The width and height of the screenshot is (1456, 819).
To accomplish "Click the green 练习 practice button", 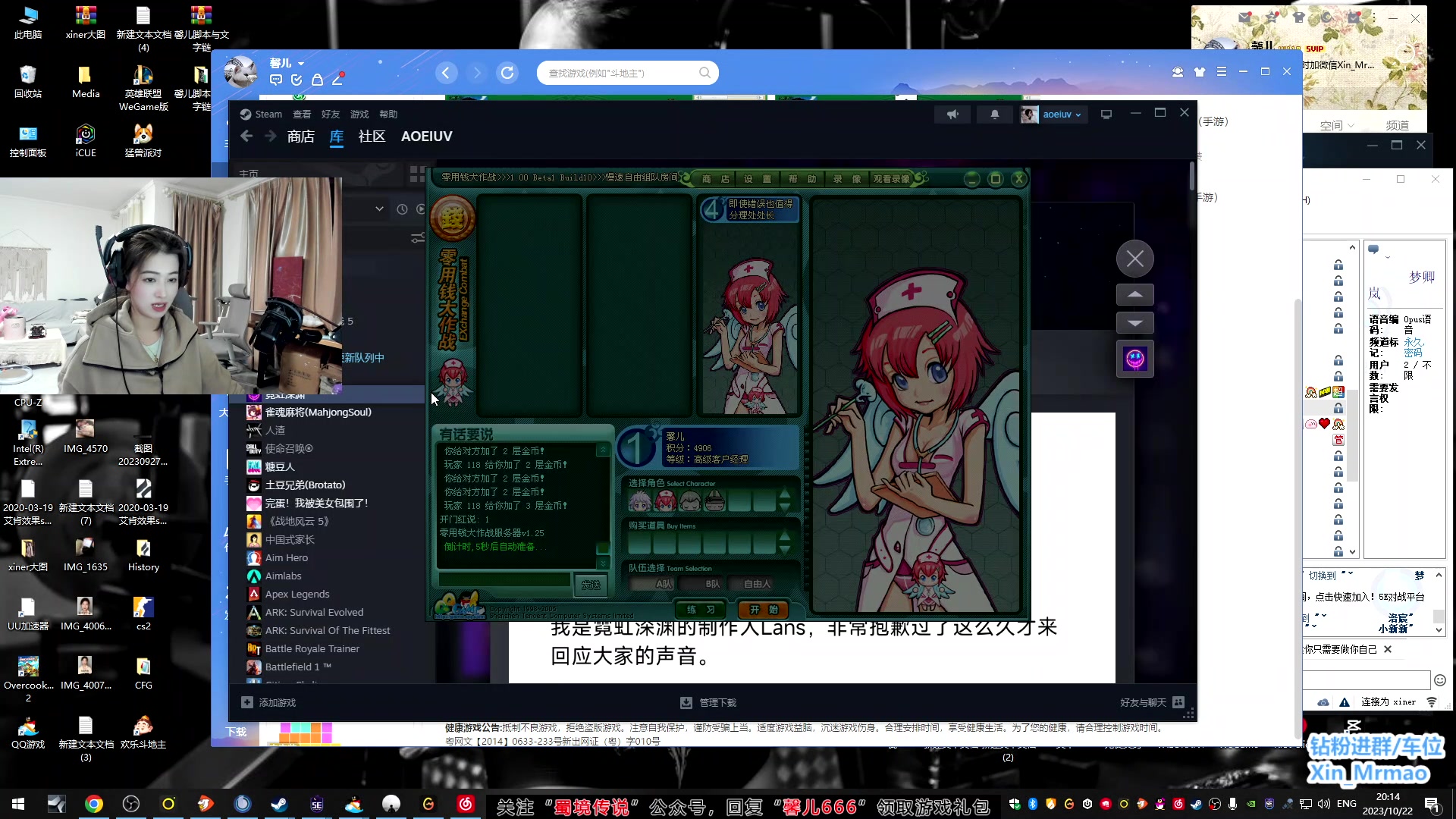I will click(700, 610).
